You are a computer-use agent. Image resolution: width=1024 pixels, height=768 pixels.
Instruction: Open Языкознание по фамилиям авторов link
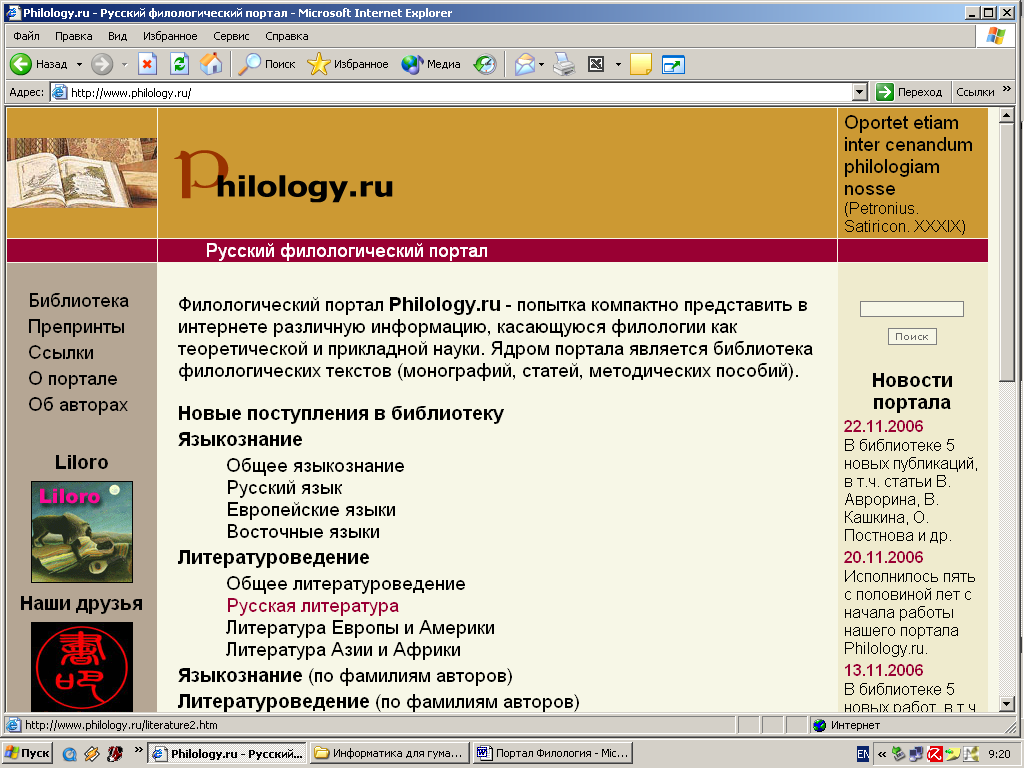click(345, 675)
